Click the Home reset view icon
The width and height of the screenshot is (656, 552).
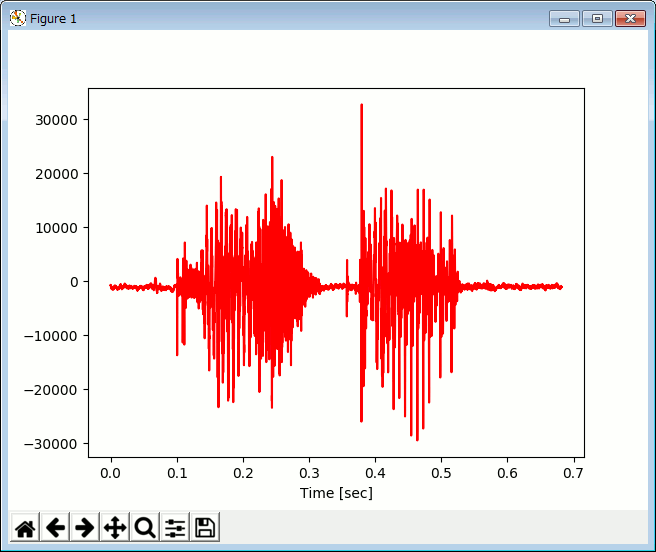[25, 527]
